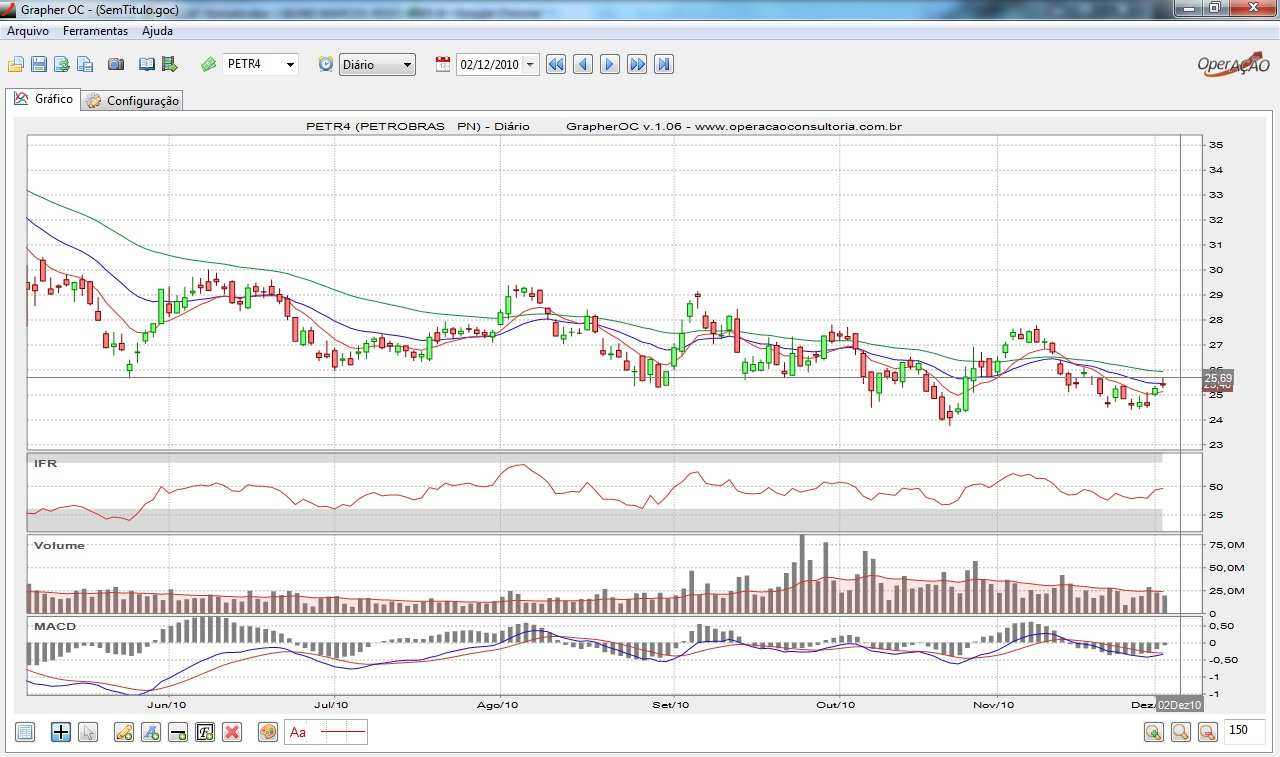Click the 02Dez10 date marker label

[x=1178, y=705]
